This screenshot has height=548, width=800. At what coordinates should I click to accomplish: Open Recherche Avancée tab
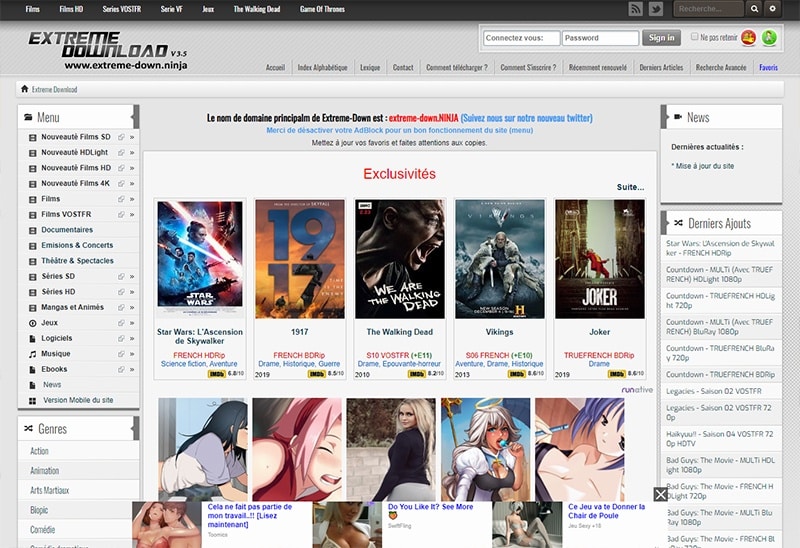point(721,67)
